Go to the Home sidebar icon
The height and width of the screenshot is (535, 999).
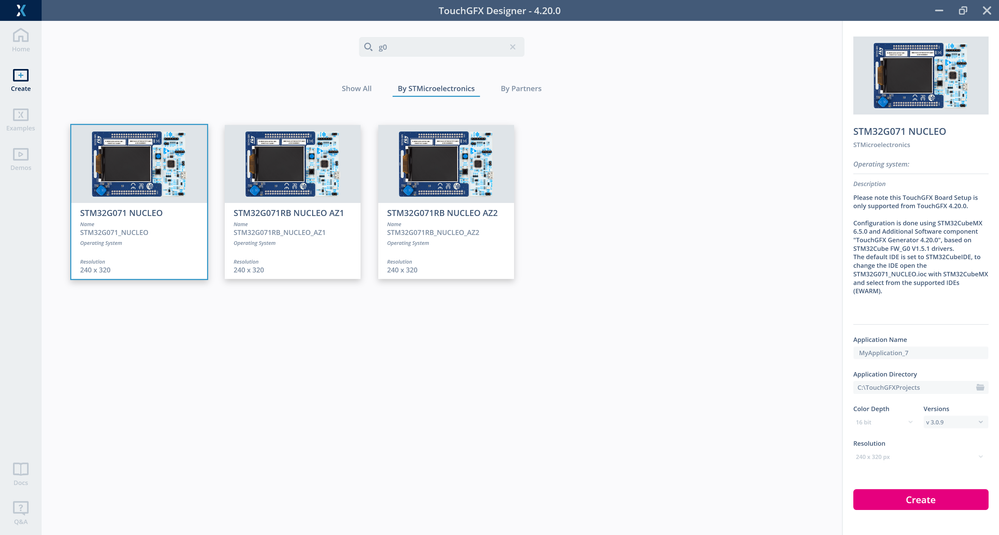click(20, 39)
